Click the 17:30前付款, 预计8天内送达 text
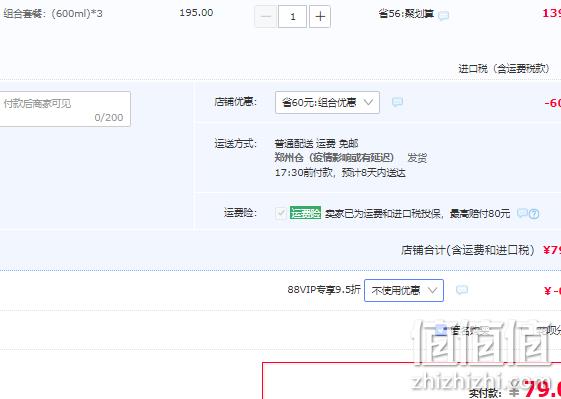The height and width of the screenshot is (399, 561). pos(340,173)
